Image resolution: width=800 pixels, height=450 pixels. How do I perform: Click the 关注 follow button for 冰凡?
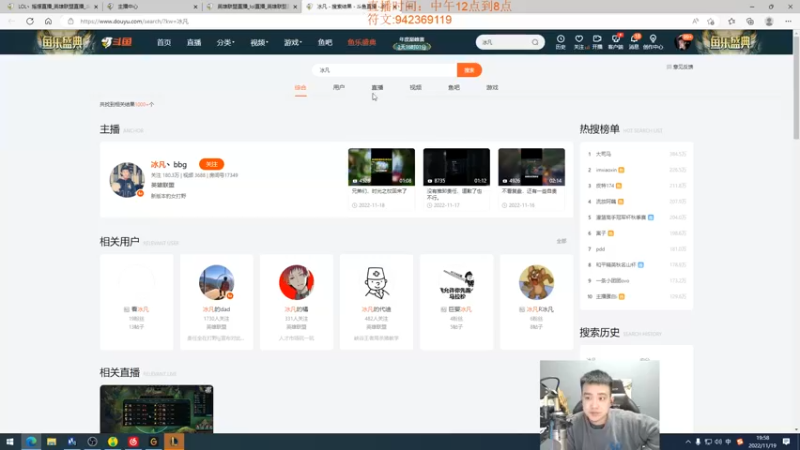211,164
